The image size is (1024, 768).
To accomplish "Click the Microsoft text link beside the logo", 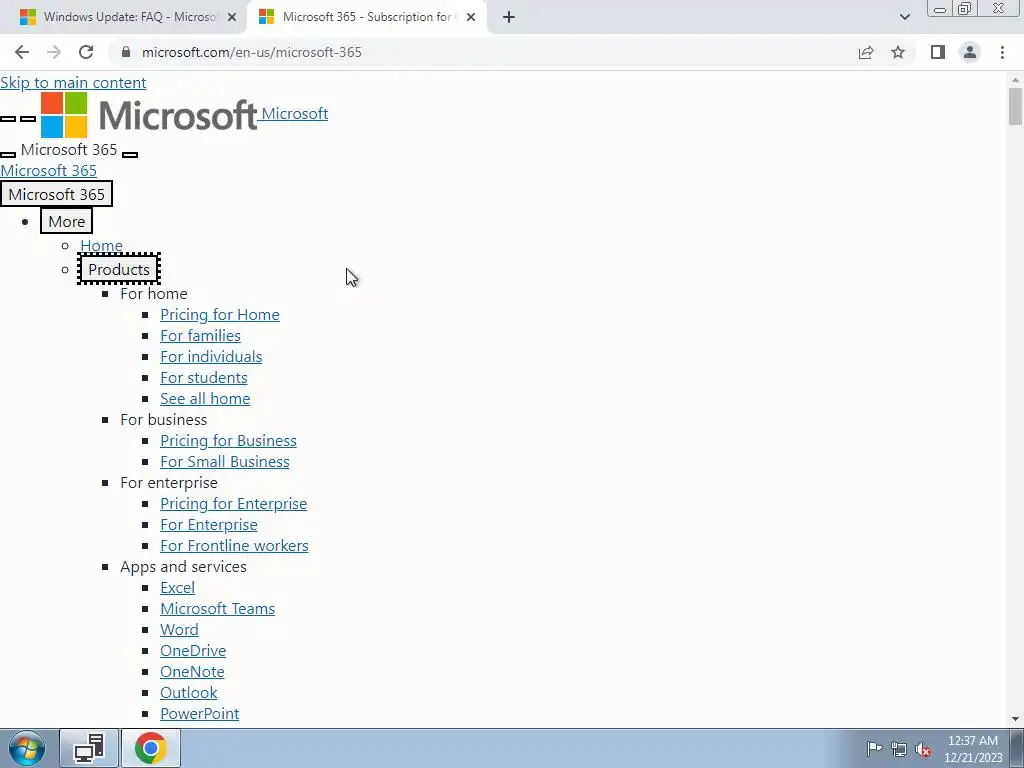I will point(295,114).
